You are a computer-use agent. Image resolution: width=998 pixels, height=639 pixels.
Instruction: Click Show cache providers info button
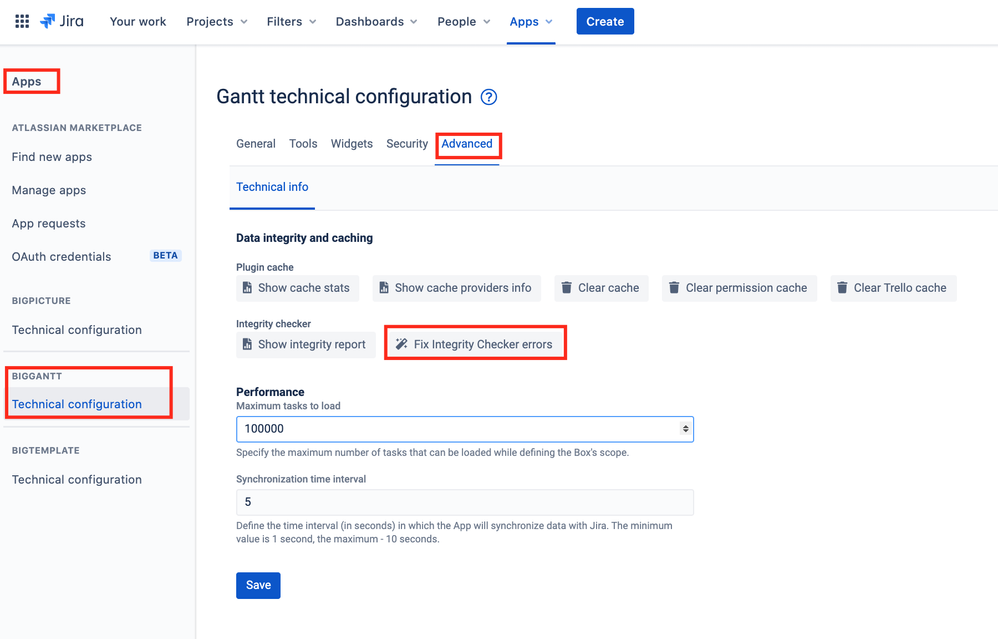(x=457, y=288)
